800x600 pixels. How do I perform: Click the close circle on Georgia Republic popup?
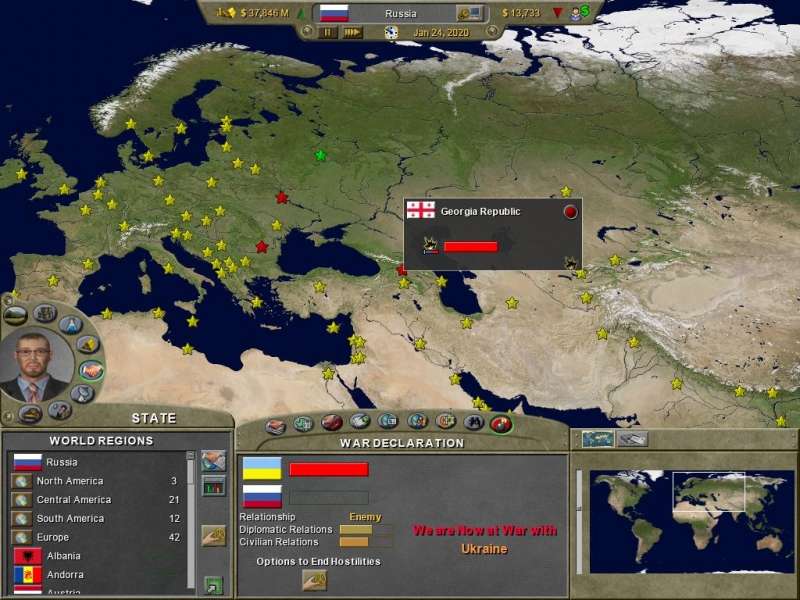click(570, 212)
